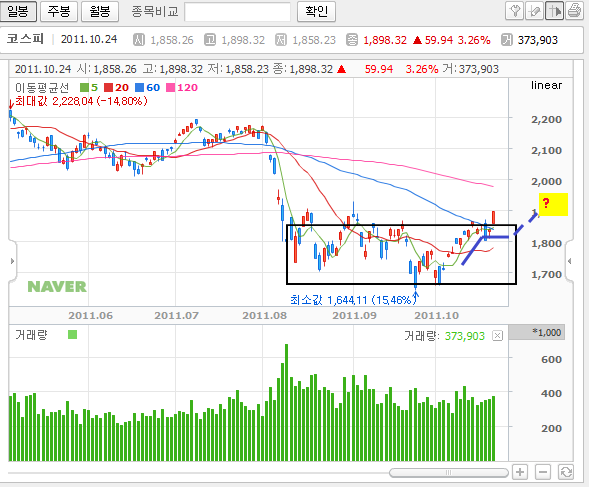Toggle the 5-day moving average legend

tap(89, 87)
